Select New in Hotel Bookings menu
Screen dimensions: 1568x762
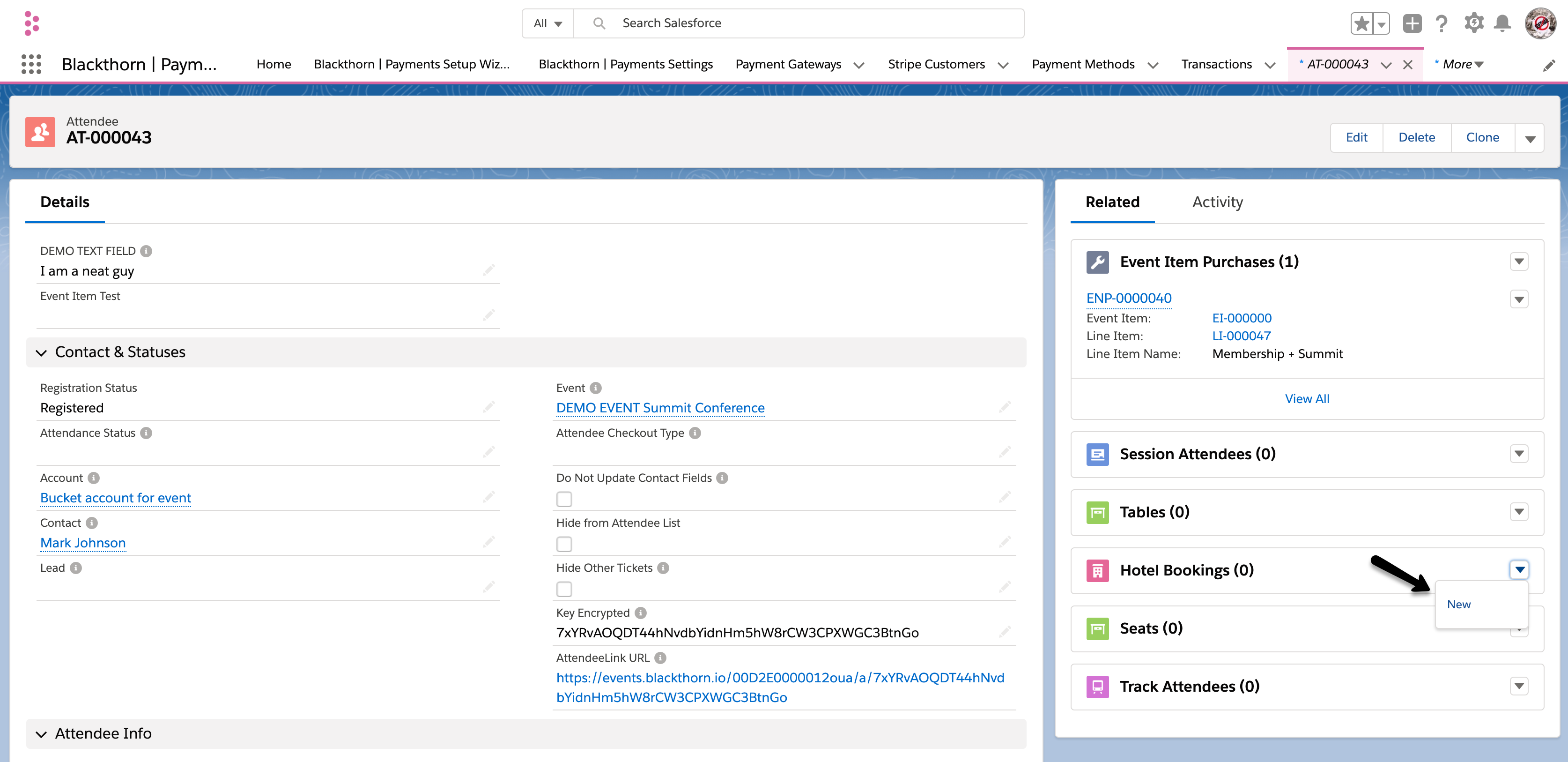coord(1458,604)
